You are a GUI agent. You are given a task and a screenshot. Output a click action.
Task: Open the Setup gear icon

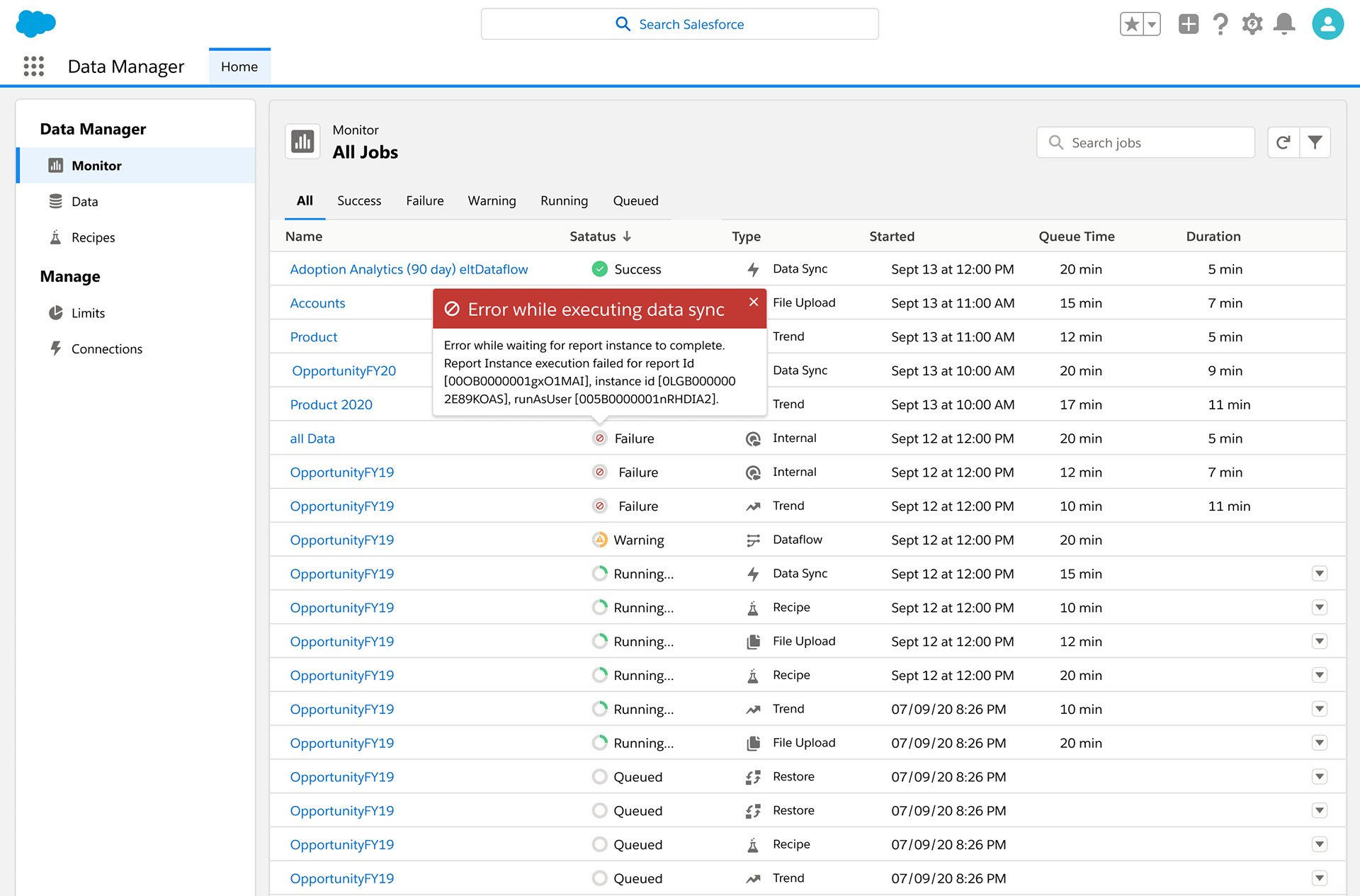click(x=1252, y=24)
